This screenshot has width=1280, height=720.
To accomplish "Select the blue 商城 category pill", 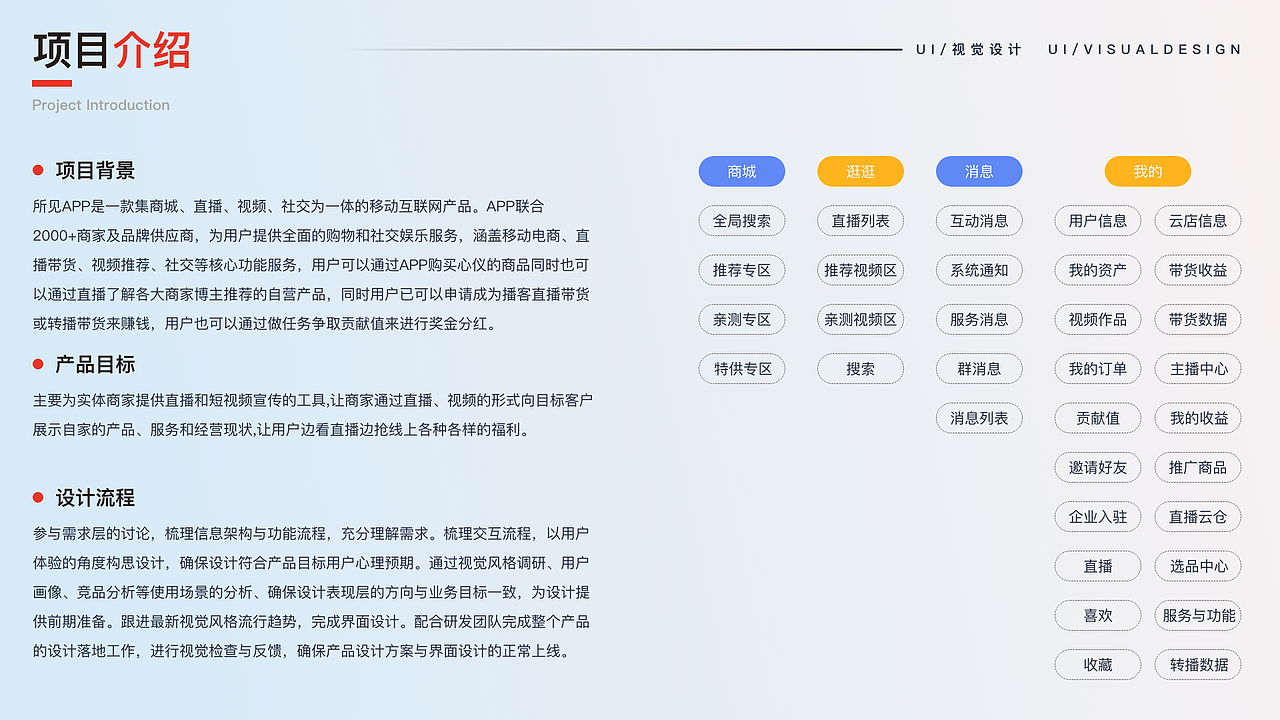I will tap(742, 171).
